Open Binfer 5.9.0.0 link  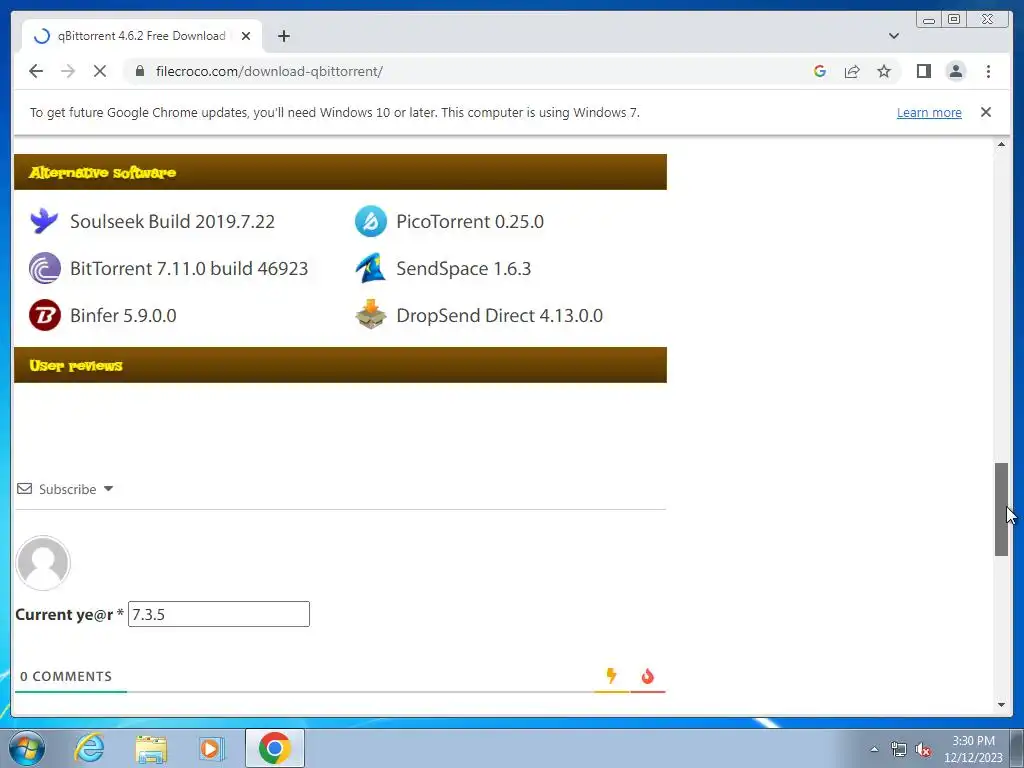point(123,315)
